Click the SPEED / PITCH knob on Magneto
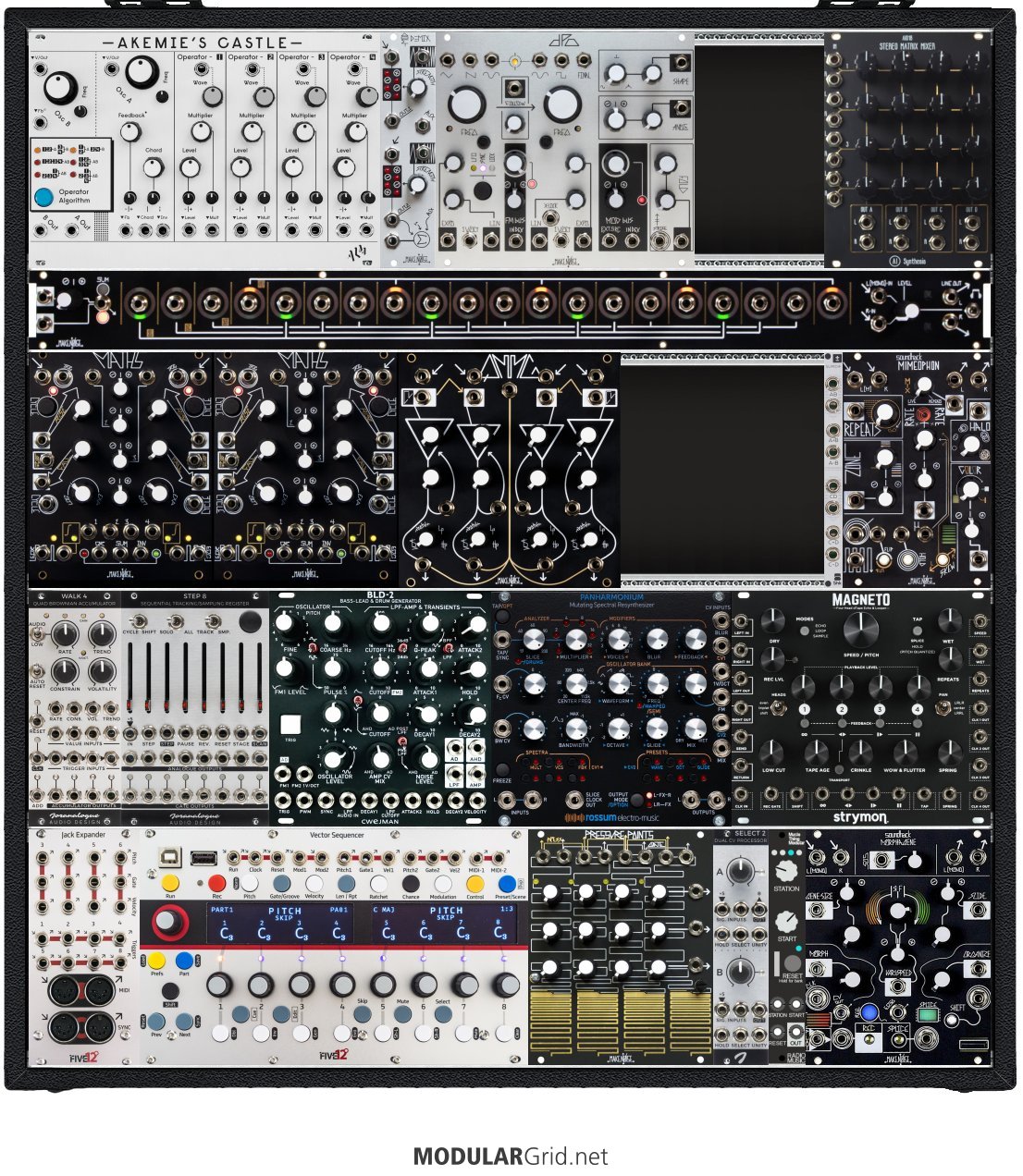 tap(860, 628)
